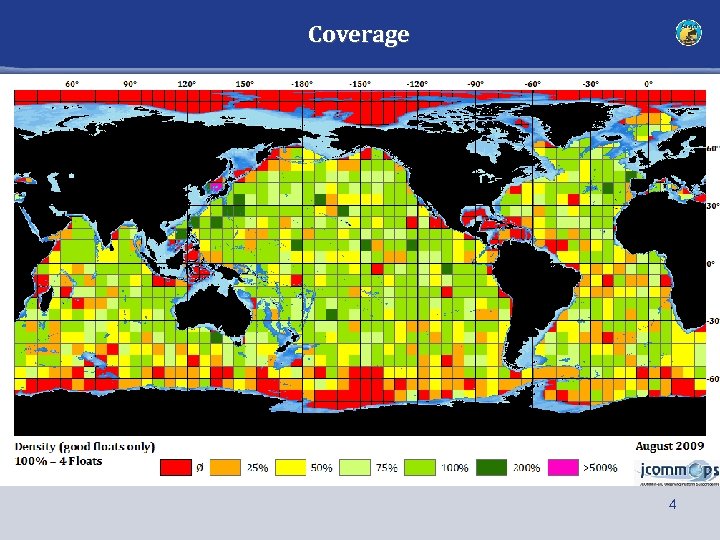Click the -90° longitude label
720x540 pixels.
(476, 84)
